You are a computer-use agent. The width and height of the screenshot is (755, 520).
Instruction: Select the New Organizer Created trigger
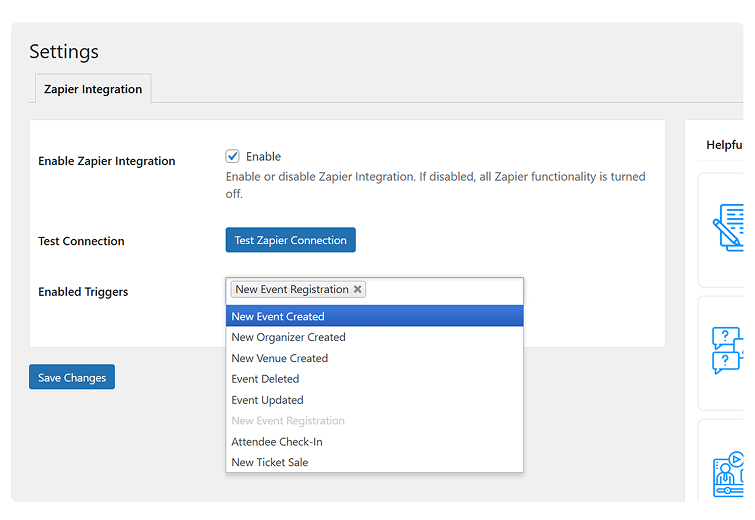(375, 337)
